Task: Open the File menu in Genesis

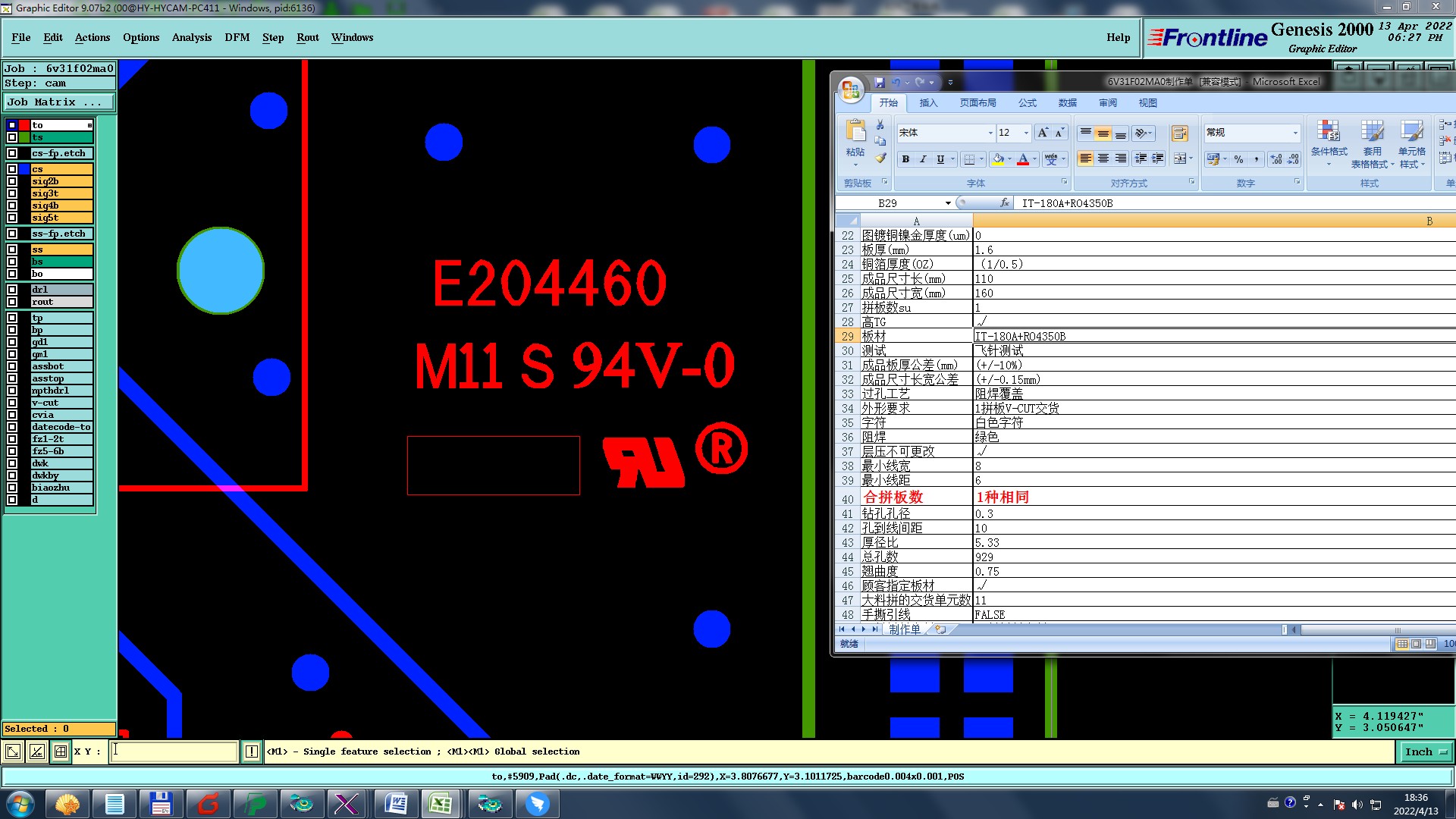Action: 21,37
